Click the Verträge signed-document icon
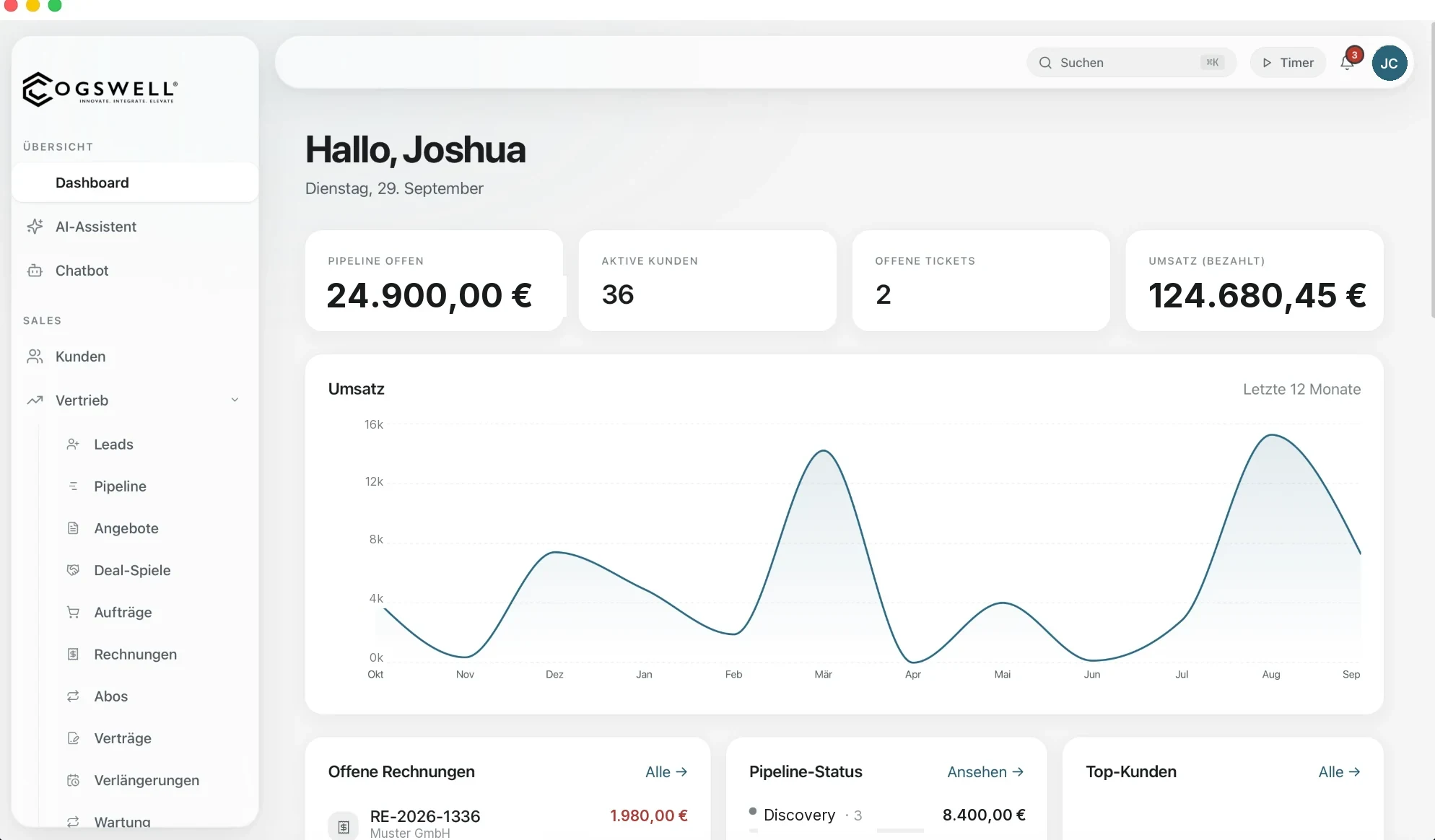The width and height of the screenshot is (1435, 840). pyautogui.click(x=73, y=738)
